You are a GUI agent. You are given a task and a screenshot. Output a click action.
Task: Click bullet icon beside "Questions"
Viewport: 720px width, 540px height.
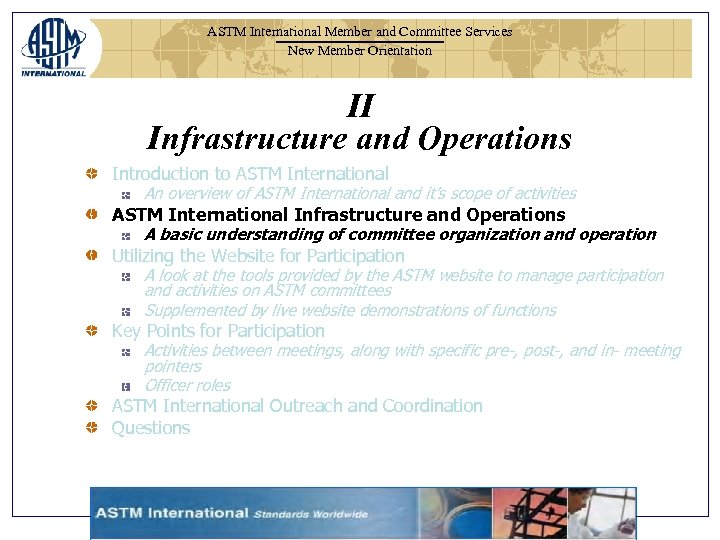92,428
